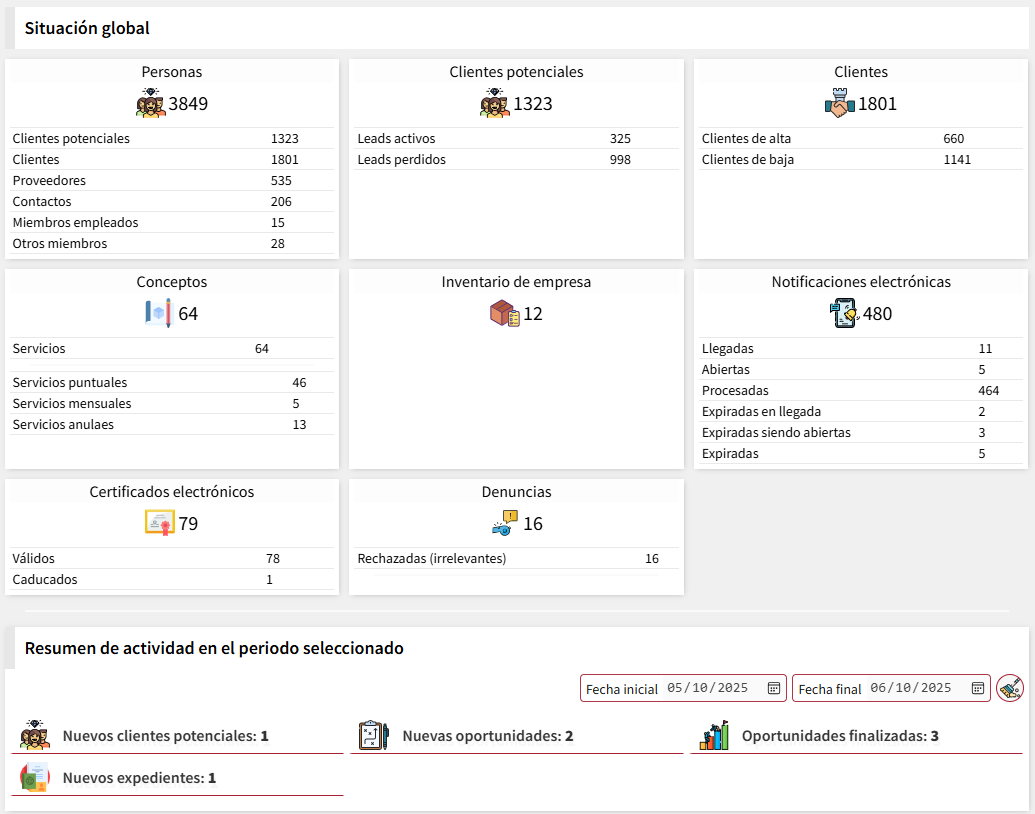Viewport: 1035px width, 814px height.
Task: Click the Oportunidades finalizadas chart icon
Action: pos(713,736)
